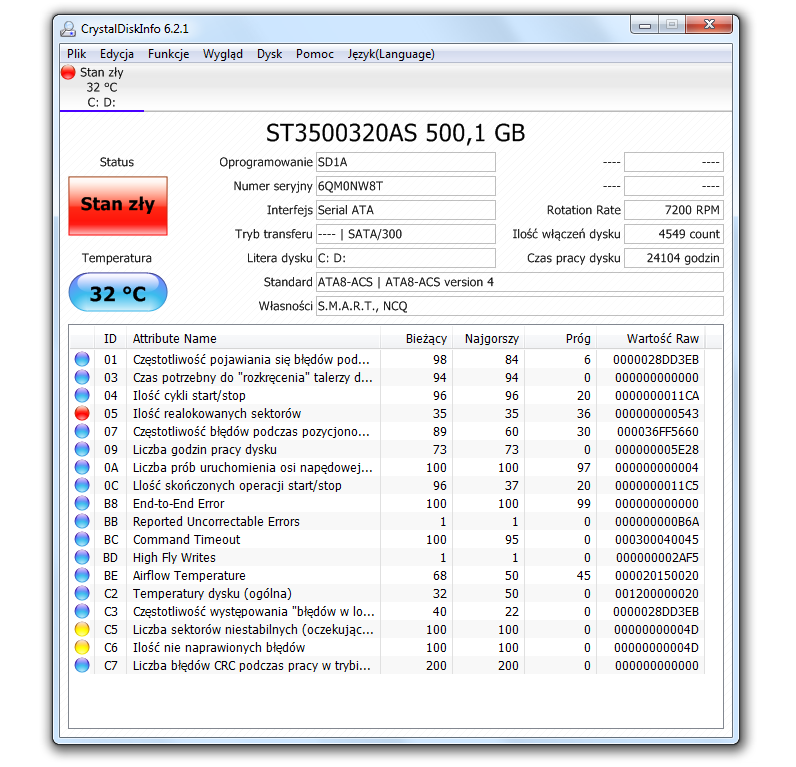Click the ID column header
Screen dimensions: 796x767
click(110, 339)
